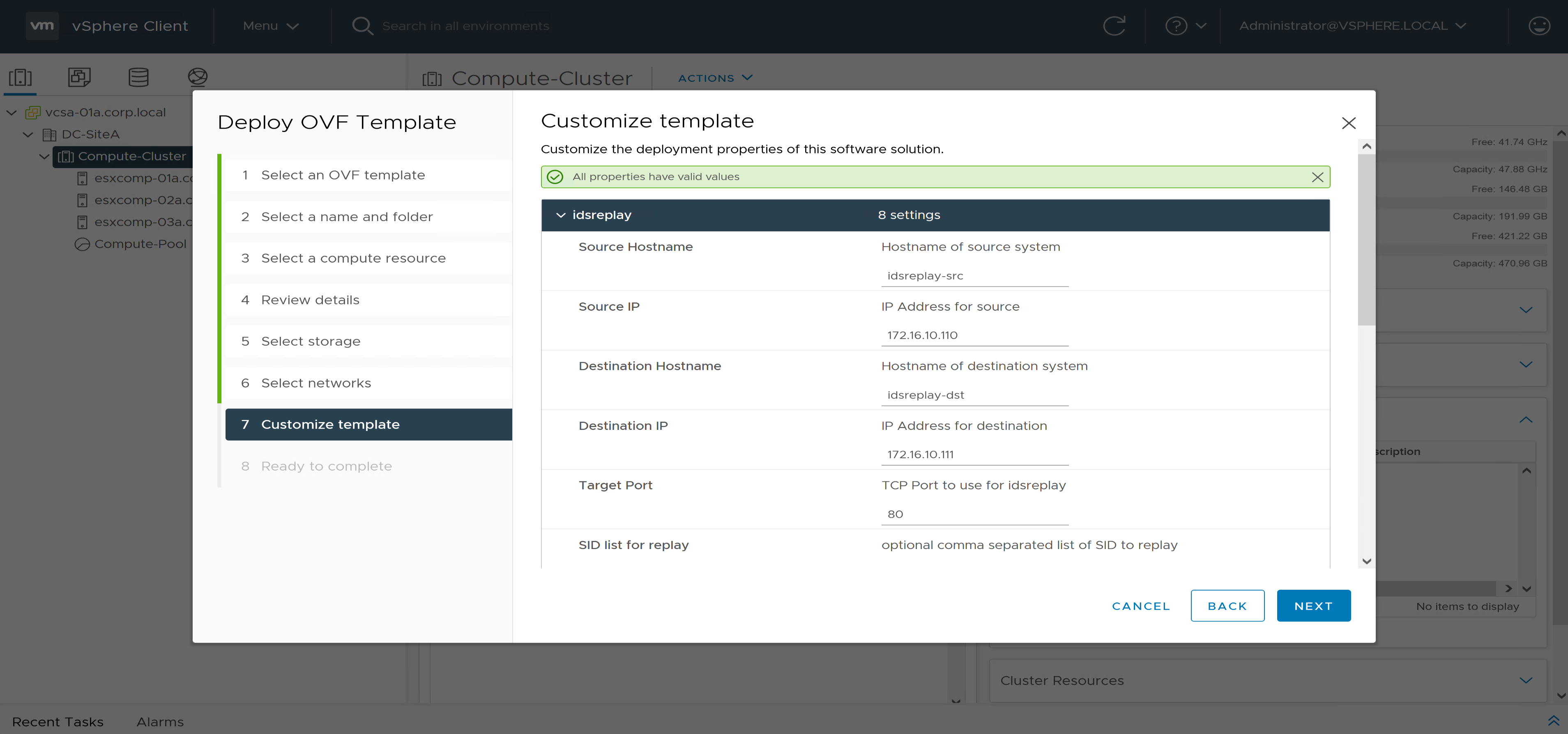The image size is (1568, 734).
Task: Open the VMs and Templates view icon
Action: 79,77
